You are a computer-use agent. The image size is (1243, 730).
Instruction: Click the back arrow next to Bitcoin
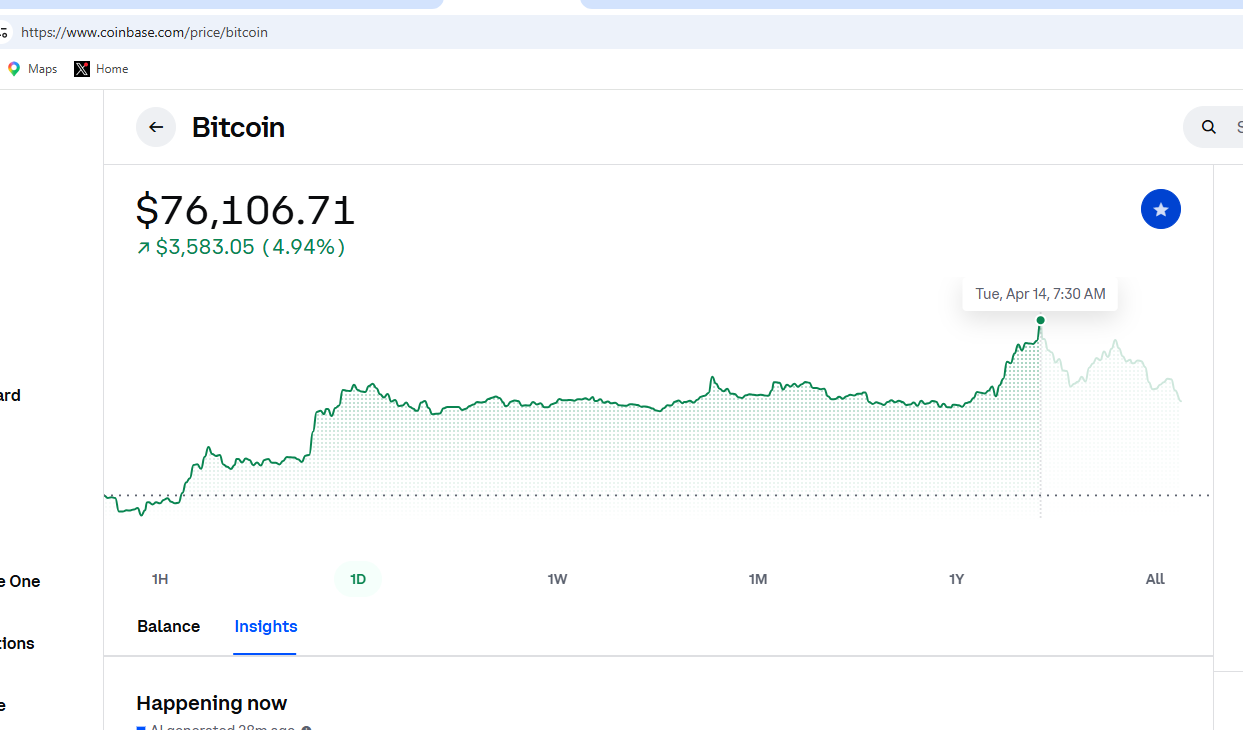(x=156, y=127)
